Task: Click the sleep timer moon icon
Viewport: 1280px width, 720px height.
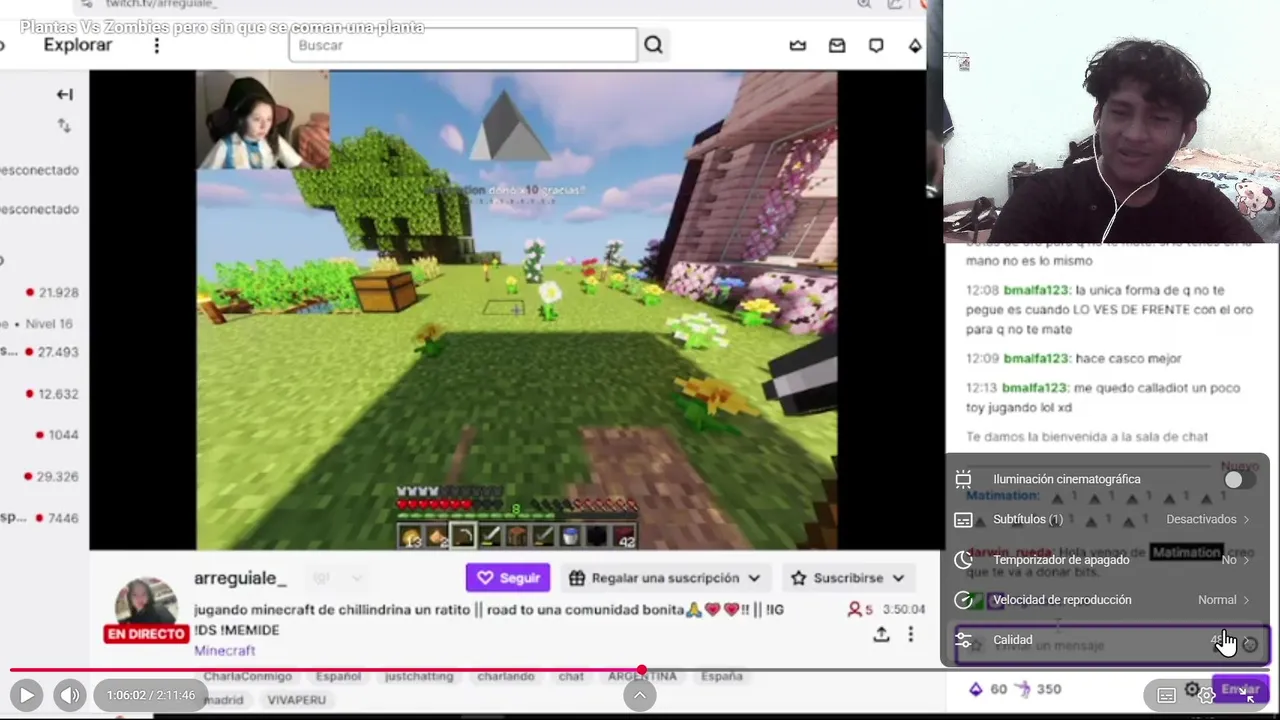Action: pyautogui.click(x=963, y=560)
